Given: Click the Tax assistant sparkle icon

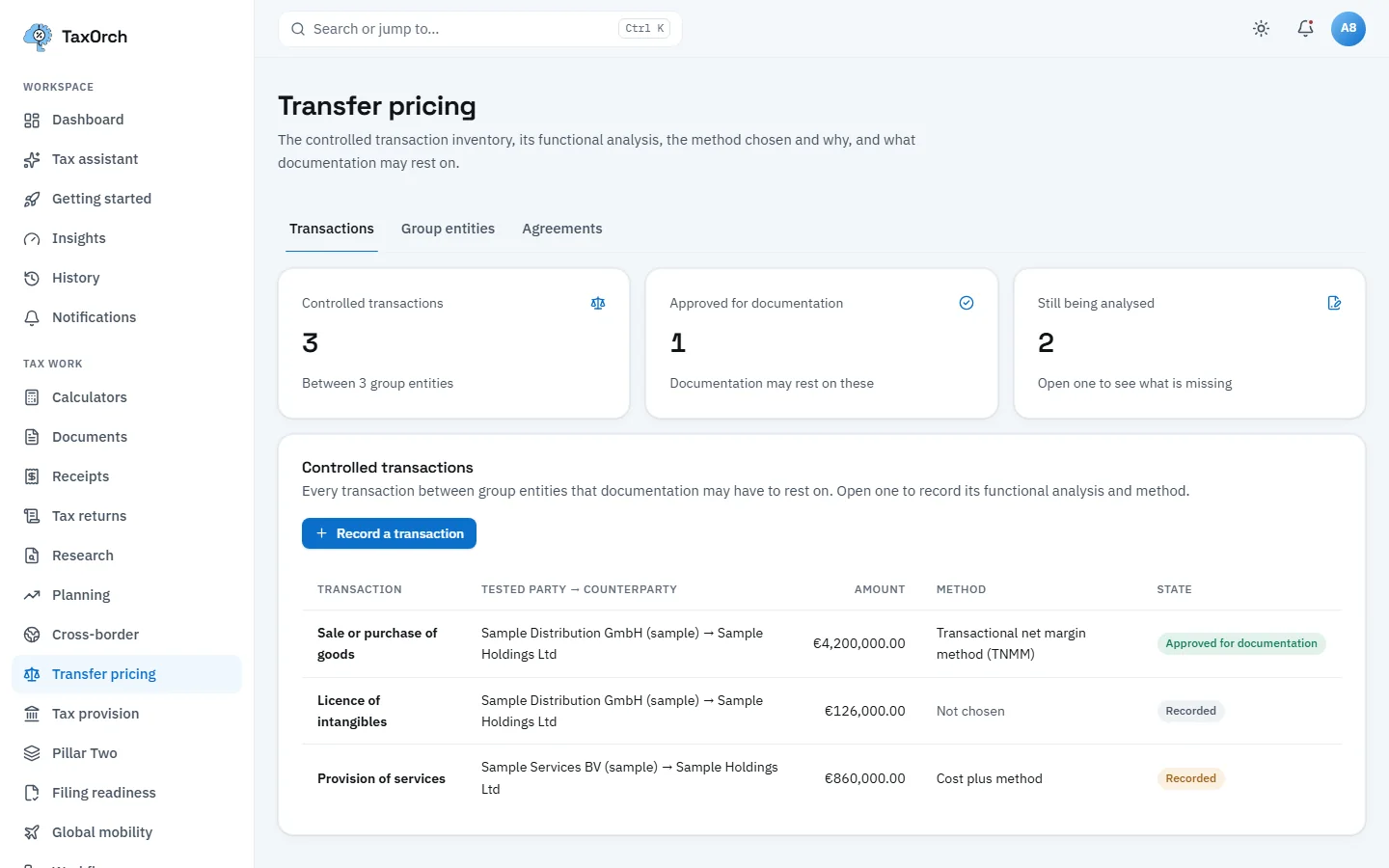Looking at the screenshot, I should point(32,160).
